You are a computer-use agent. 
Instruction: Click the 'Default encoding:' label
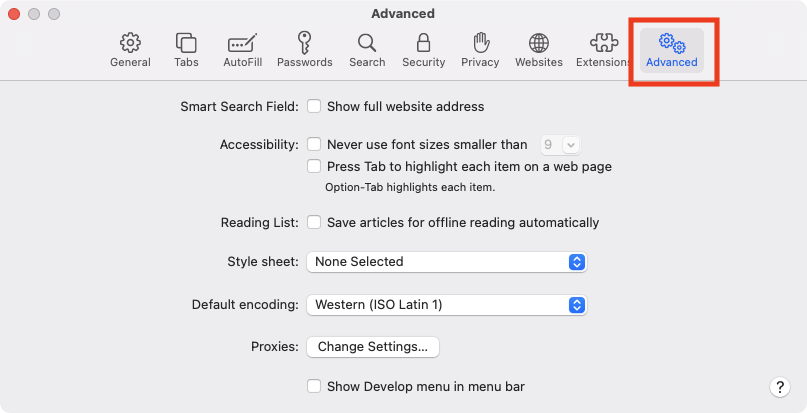coord(245,305)
